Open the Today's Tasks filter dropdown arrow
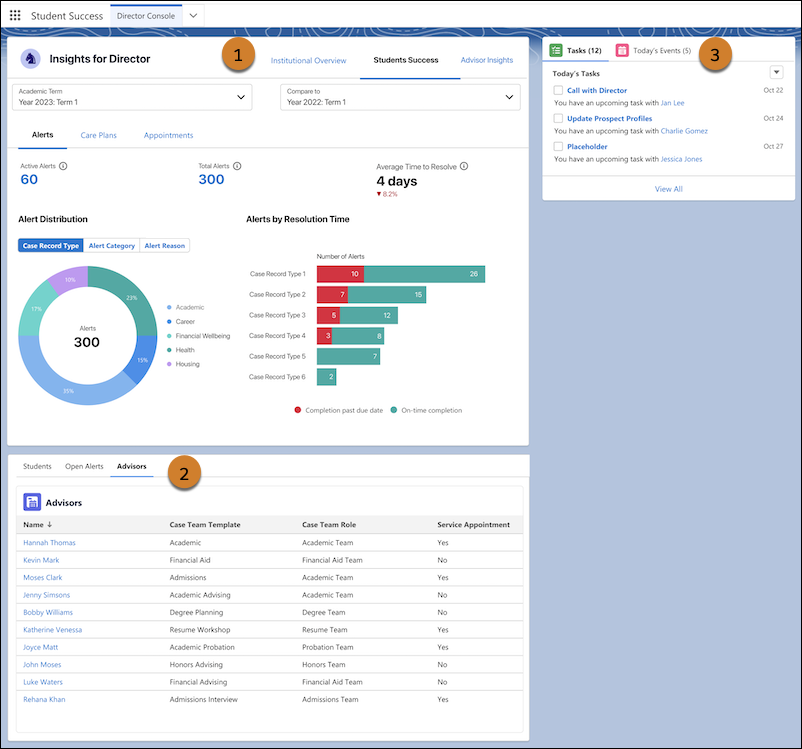 pyautogui.click(x=776, y=73)
